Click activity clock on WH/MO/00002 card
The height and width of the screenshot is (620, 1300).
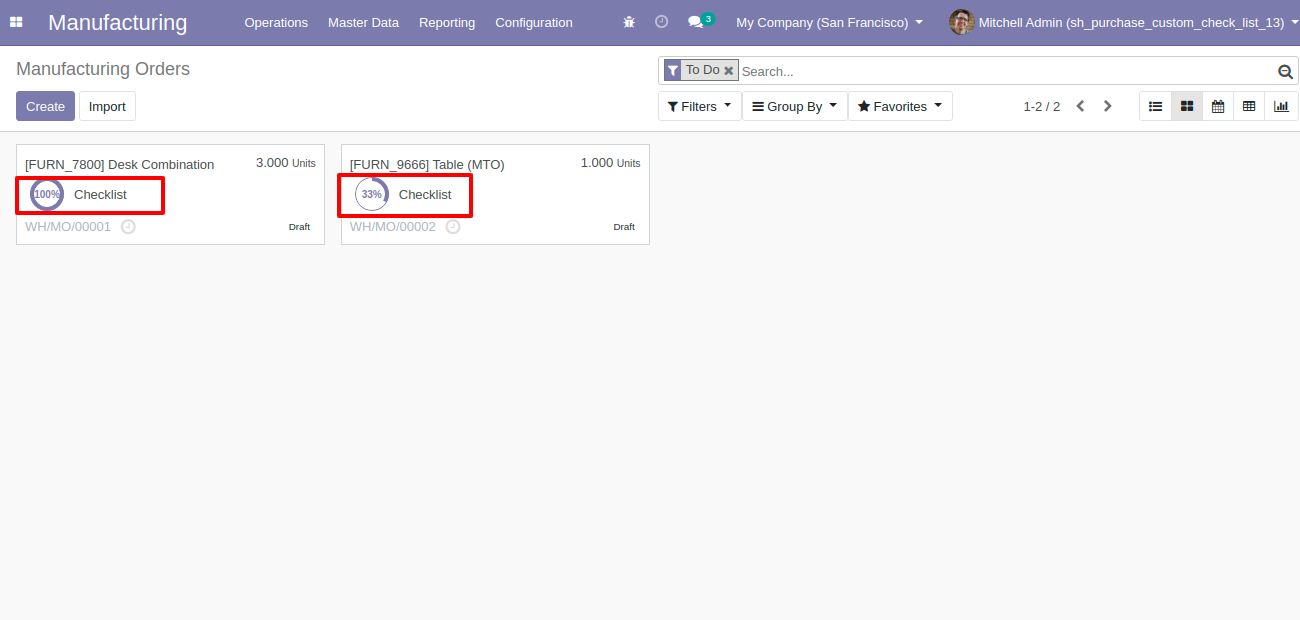(x=453, y=227)
